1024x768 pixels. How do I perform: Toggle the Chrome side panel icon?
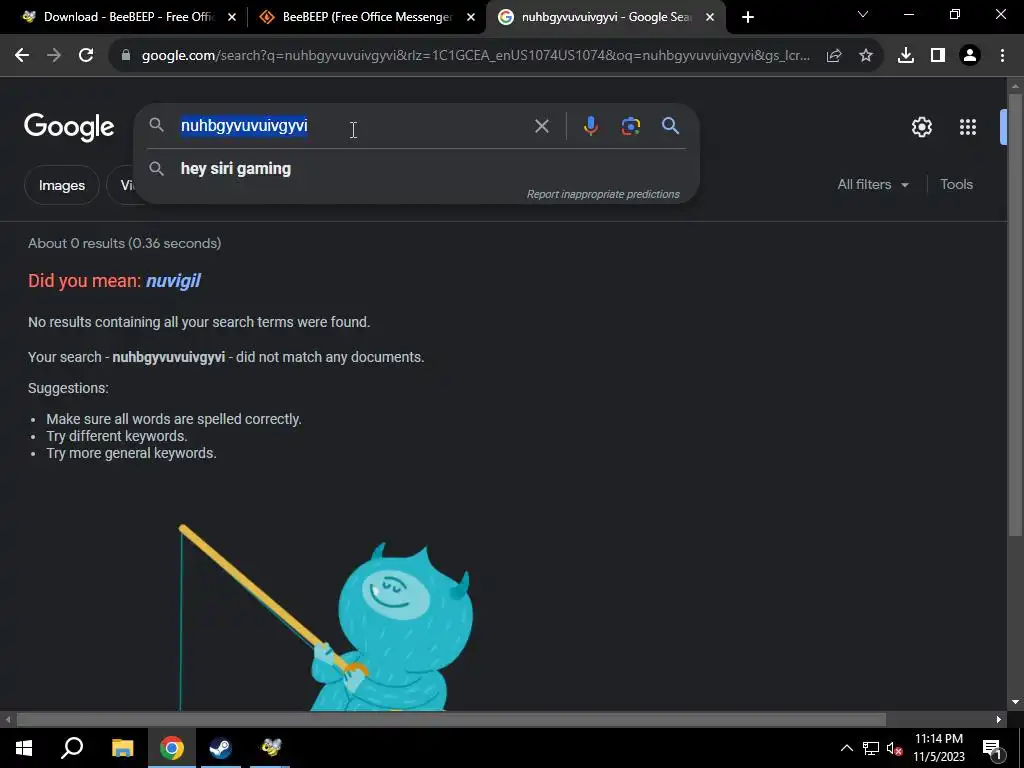pyautogui.click(x=938, y=56)
